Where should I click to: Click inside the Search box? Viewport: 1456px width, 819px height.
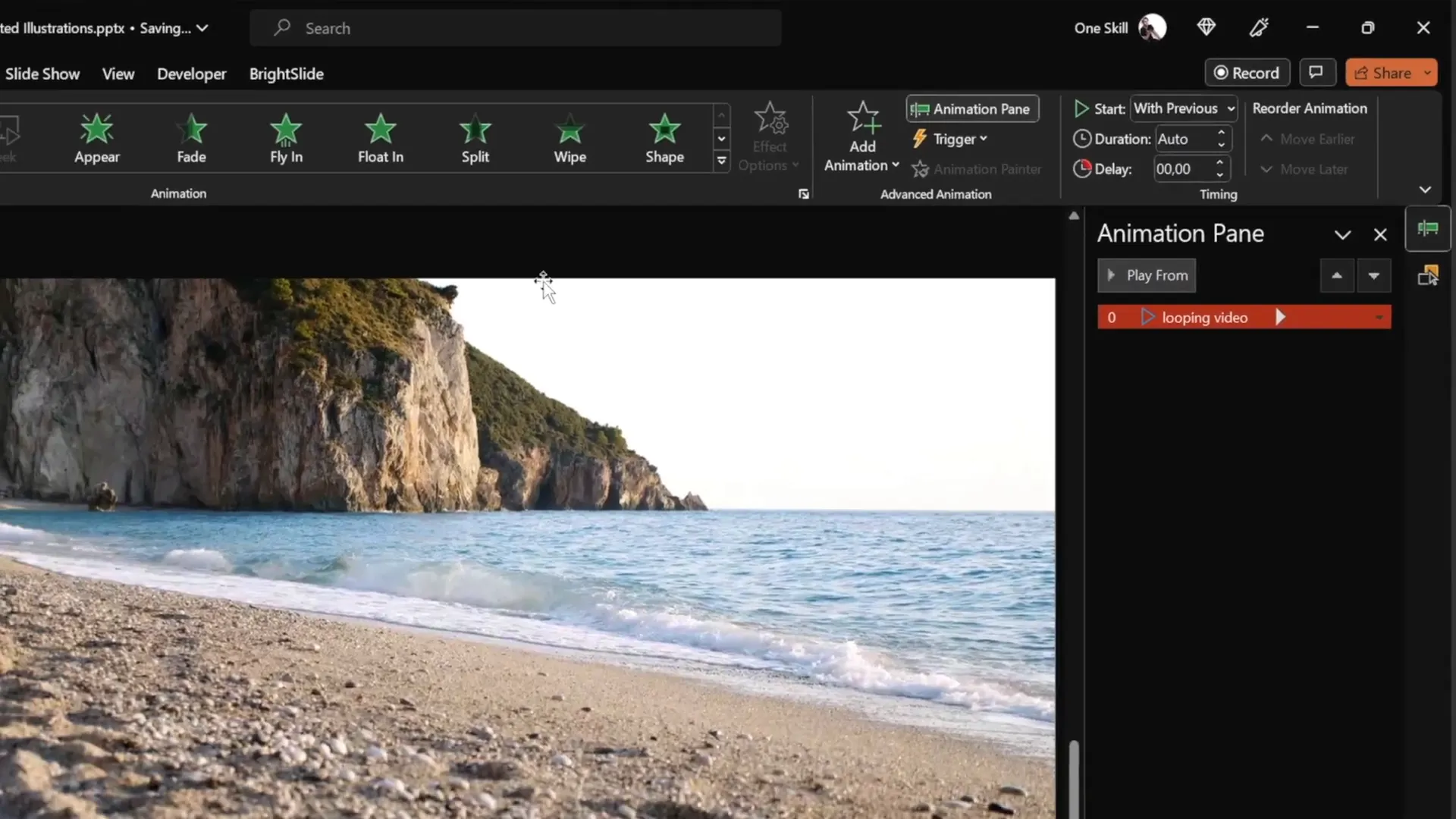coord(516,28)
